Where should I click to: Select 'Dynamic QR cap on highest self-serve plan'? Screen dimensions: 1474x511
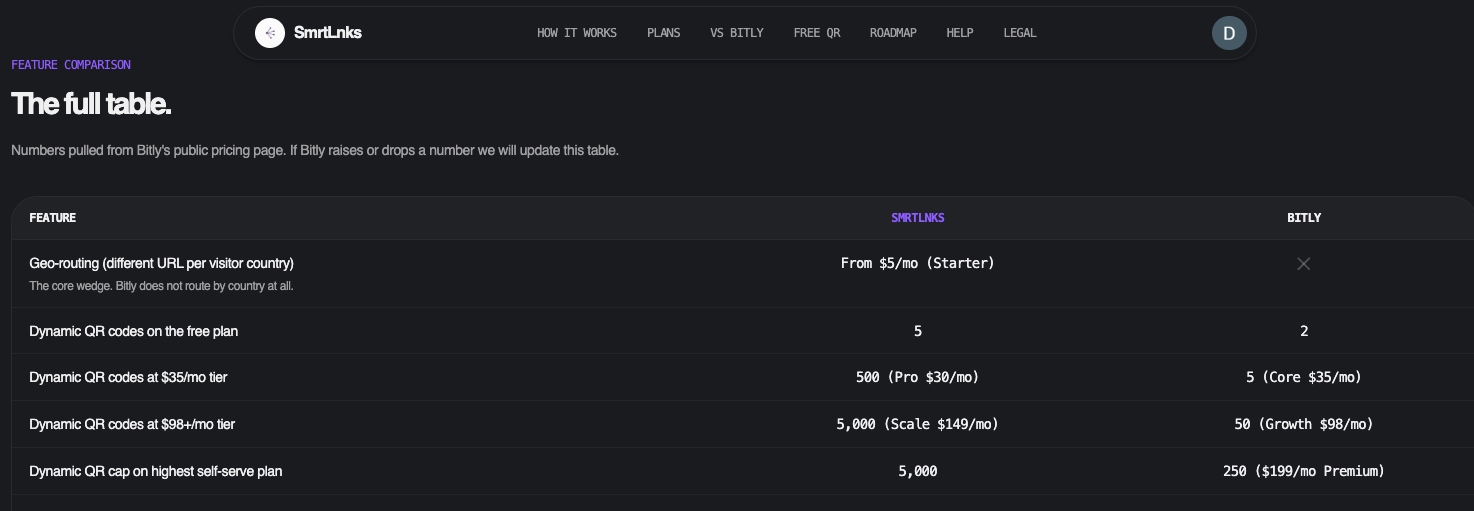(156, 472)
